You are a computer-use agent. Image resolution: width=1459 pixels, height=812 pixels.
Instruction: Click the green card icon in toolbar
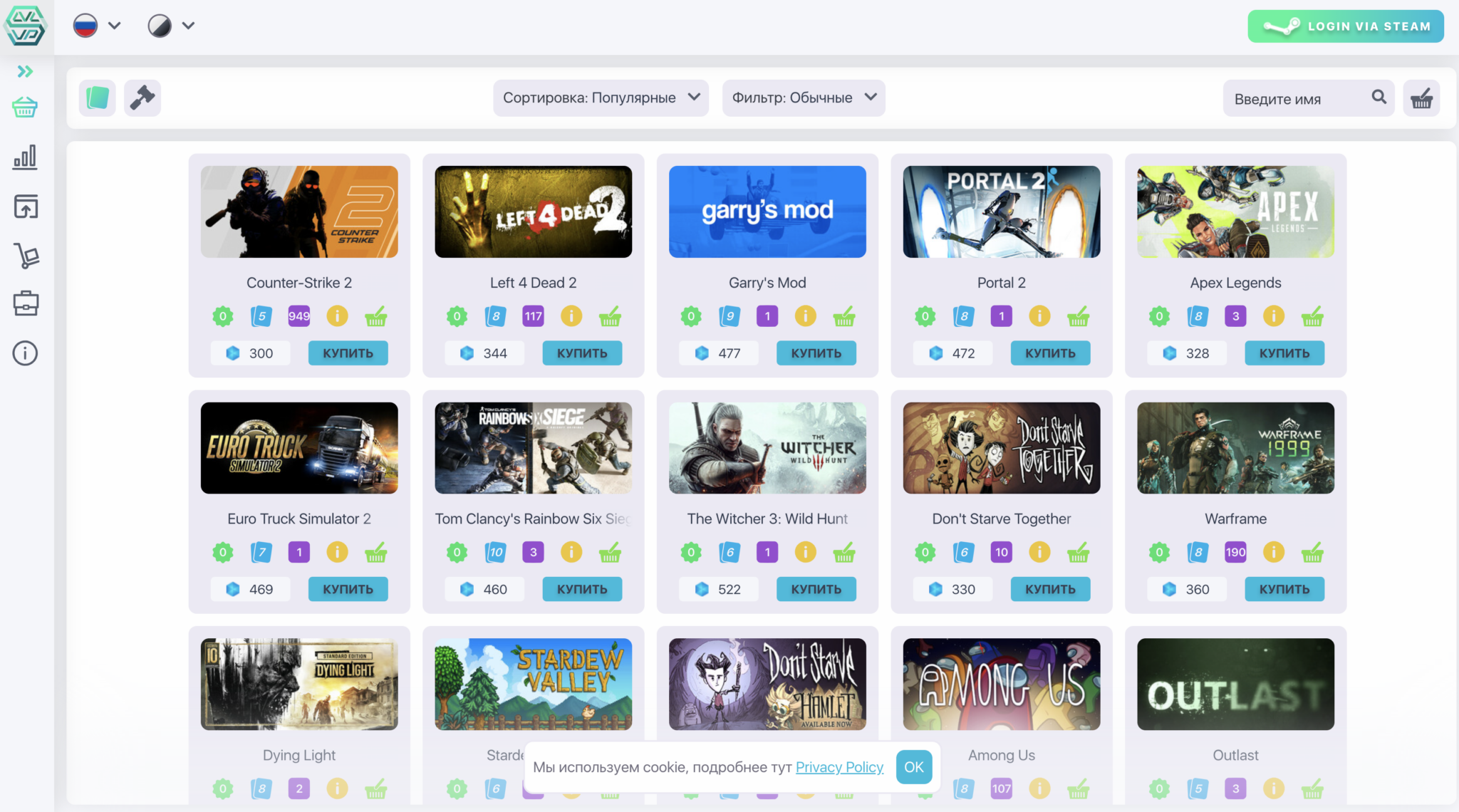98,98
